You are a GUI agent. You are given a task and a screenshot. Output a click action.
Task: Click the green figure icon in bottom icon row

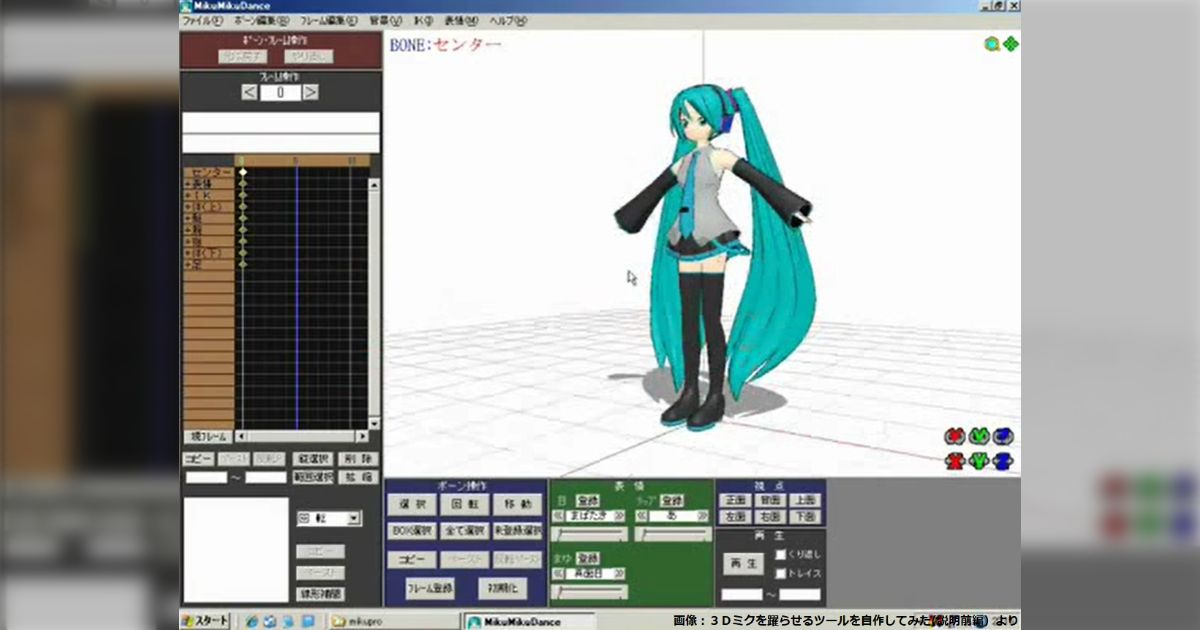(x=979, y=461)
